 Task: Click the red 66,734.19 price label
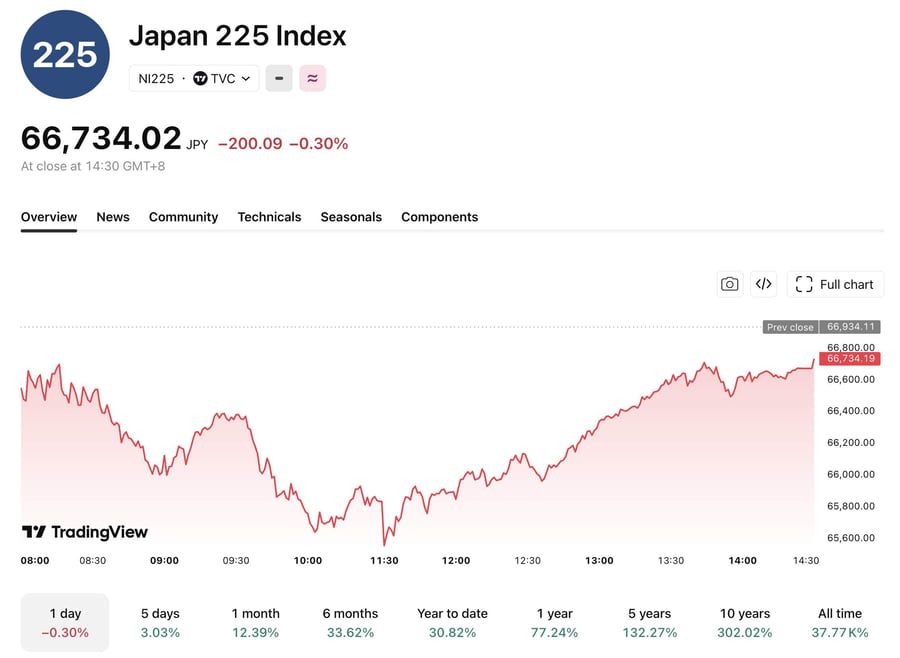coord(850,359)
